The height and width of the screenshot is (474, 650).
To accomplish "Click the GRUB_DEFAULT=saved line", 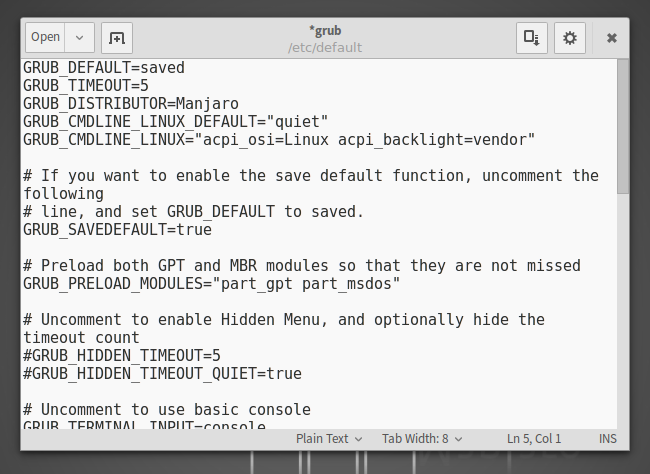I will coord(104,68).
